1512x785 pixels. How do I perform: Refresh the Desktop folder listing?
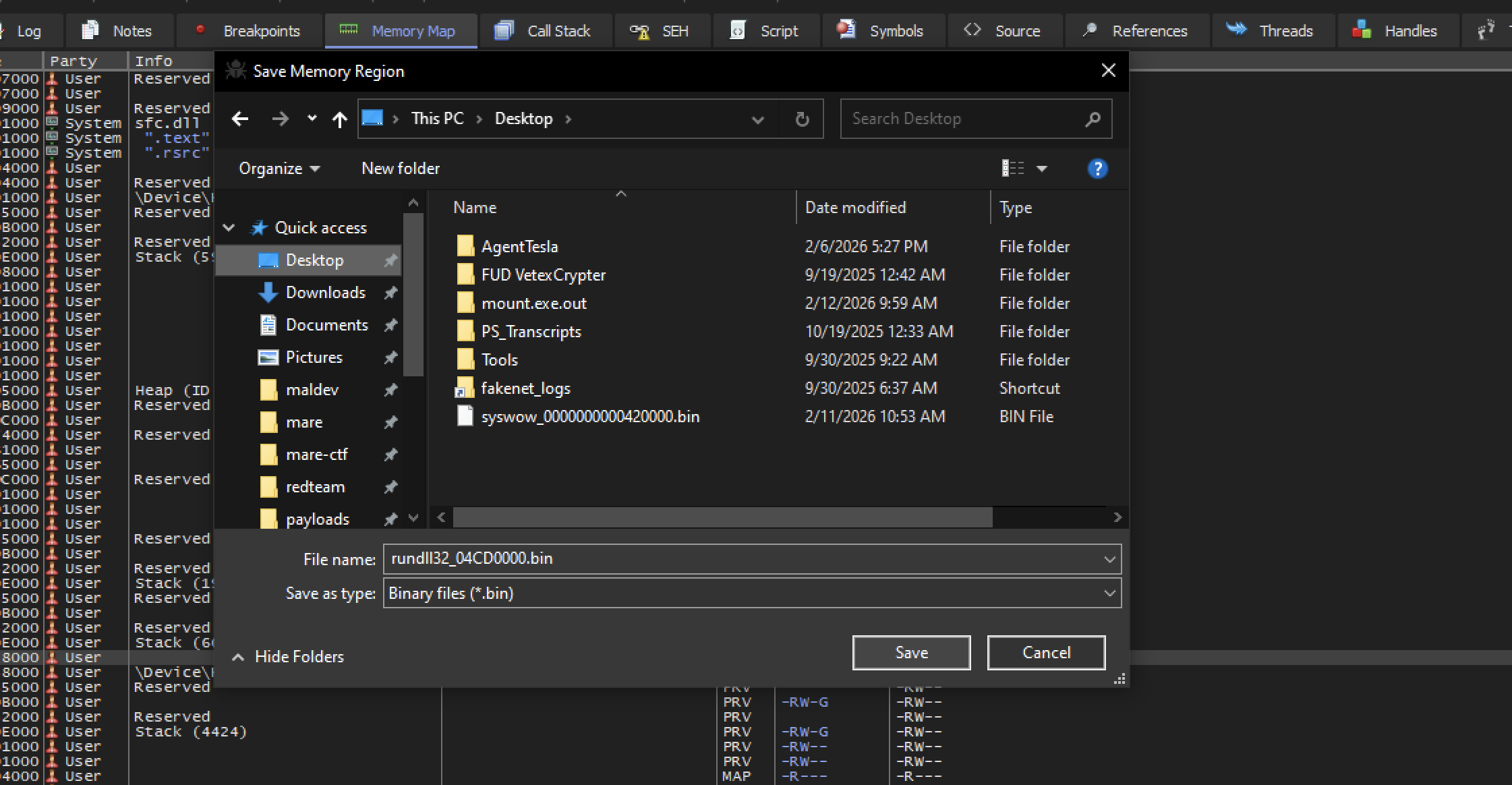802,119
